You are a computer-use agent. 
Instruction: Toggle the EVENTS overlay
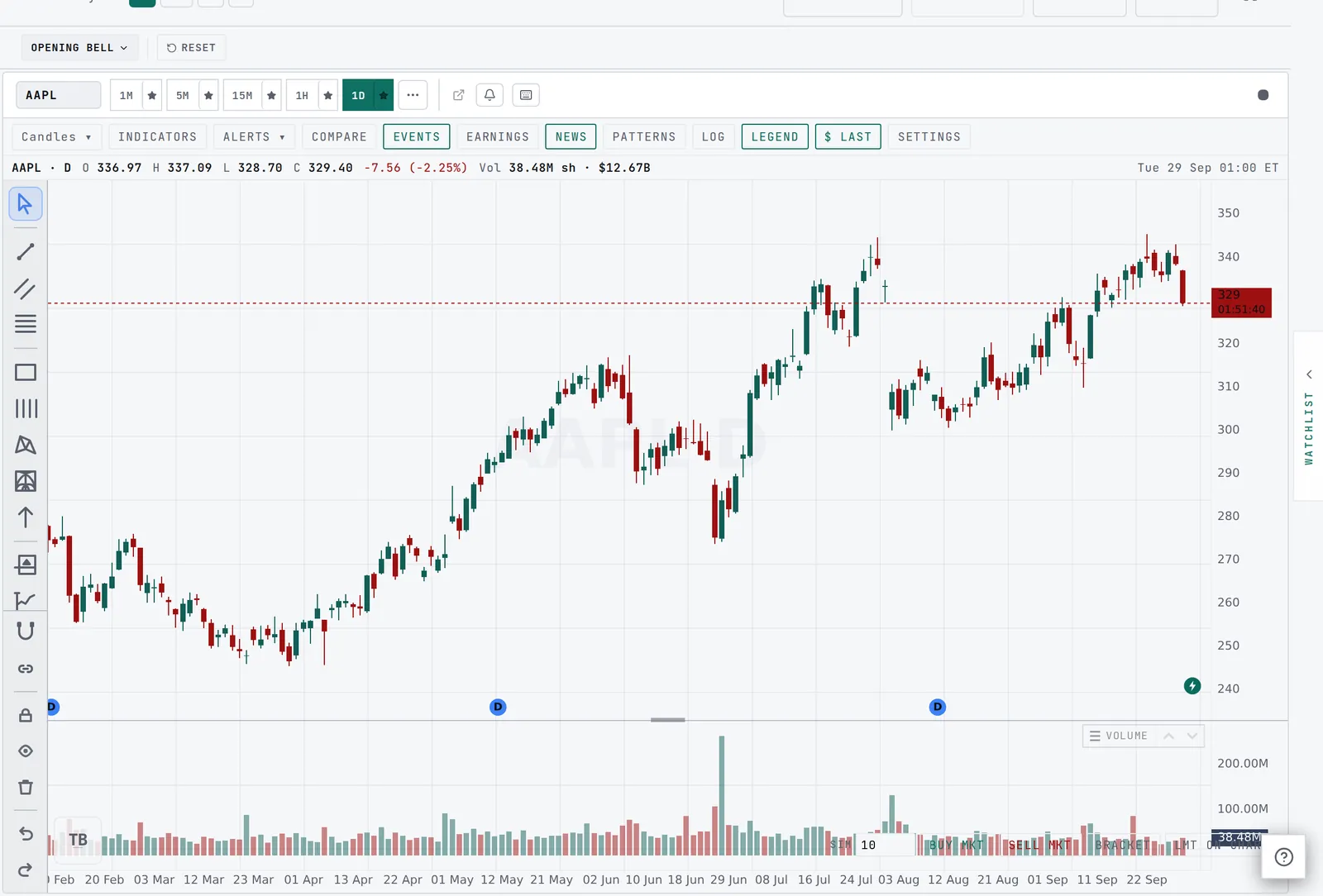click(417, 136)
